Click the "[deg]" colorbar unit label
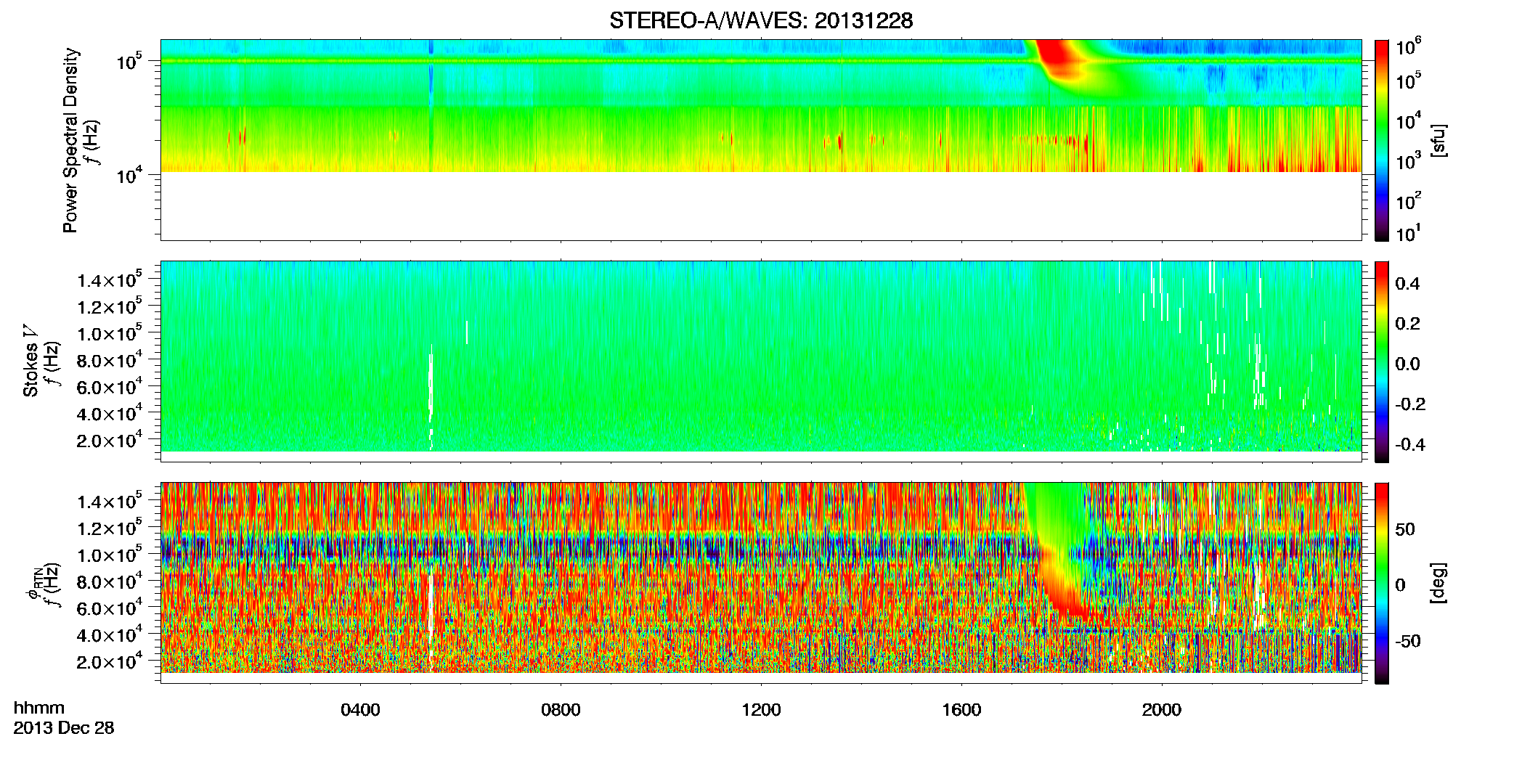Viewport: 1522px width, 784px height. (1438, 583)
